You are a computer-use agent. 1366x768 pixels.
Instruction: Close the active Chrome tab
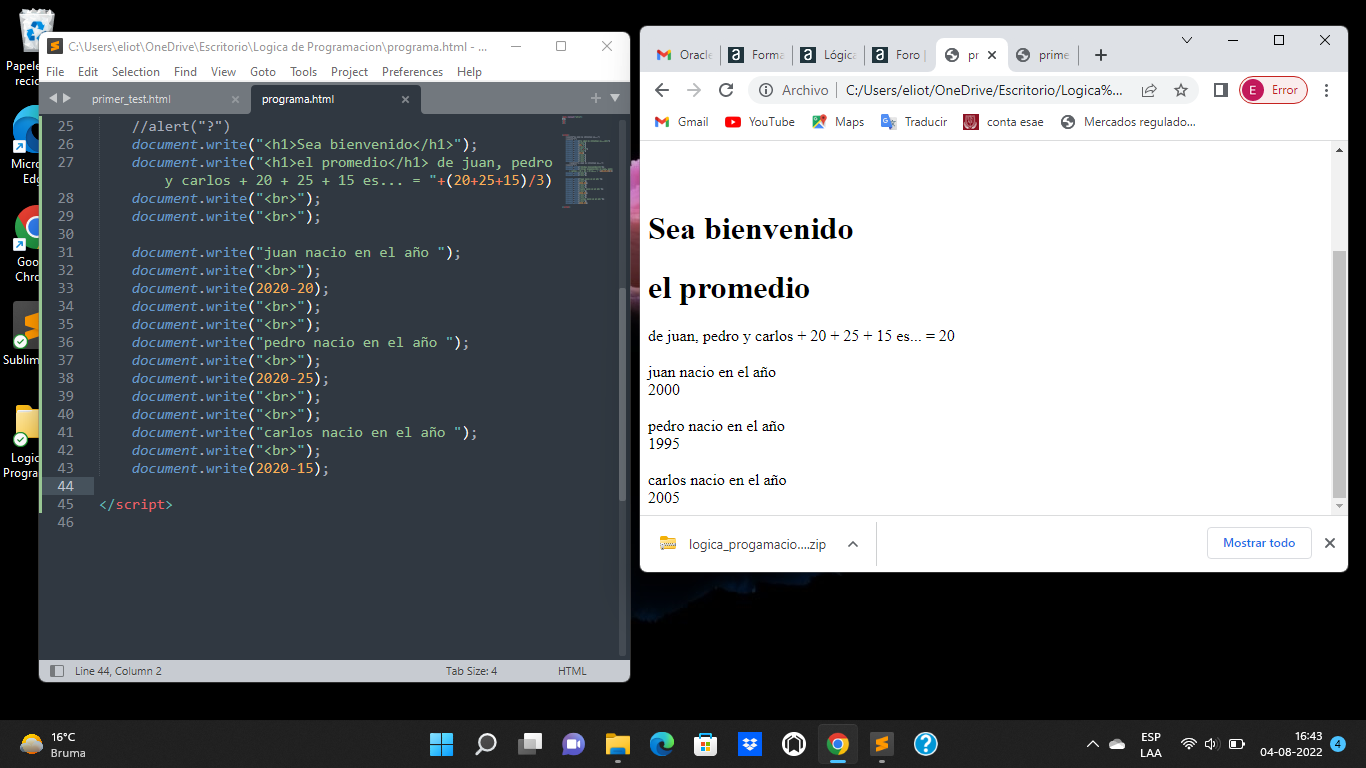pos(992,55)
